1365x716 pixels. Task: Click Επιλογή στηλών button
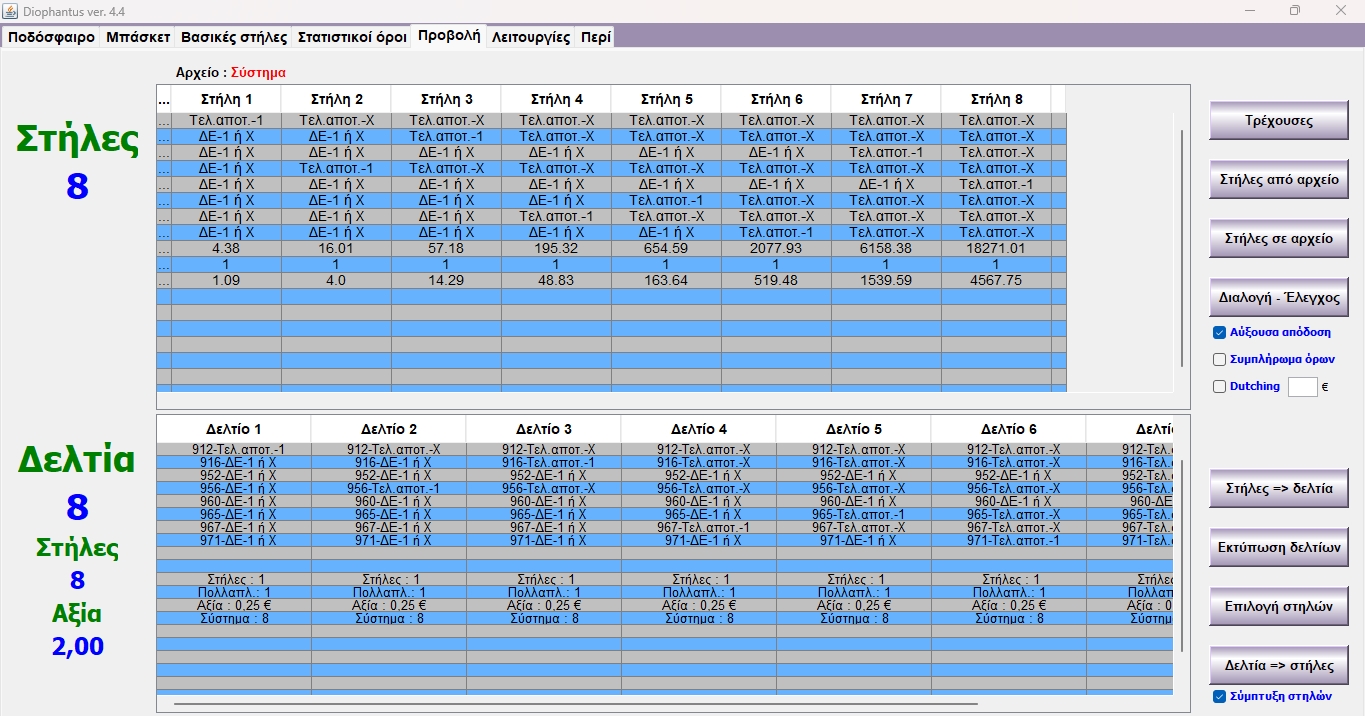(1279, 606)
